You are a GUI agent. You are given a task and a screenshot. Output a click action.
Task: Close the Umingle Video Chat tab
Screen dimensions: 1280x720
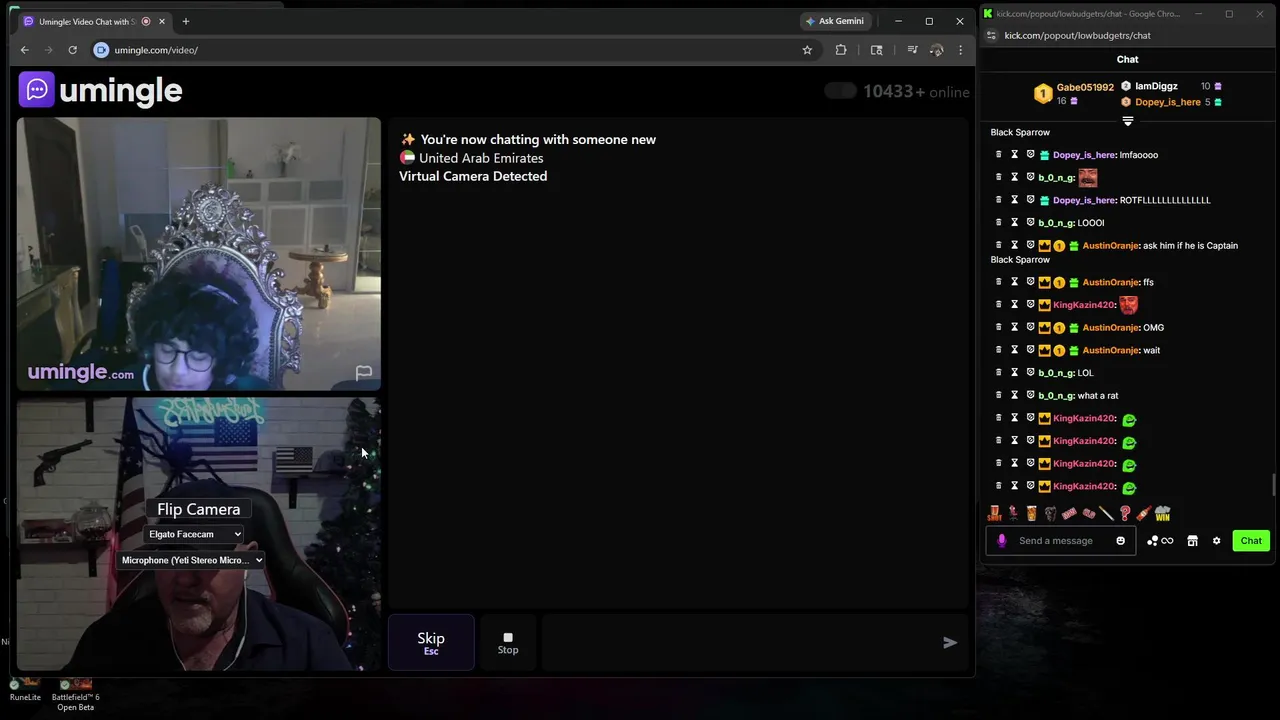pos(162,21)
